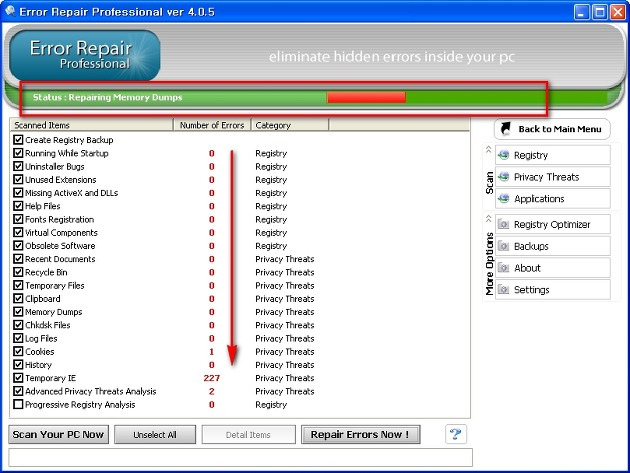Image resolution: width=630 pixels, height=473 pixels.
Task: Open the Settings option
Action: coord(553,289)
